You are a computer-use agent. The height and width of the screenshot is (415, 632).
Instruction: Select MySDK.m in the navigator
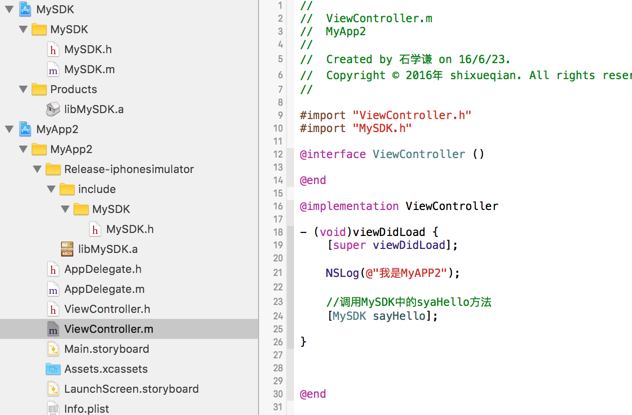(89, 70)
